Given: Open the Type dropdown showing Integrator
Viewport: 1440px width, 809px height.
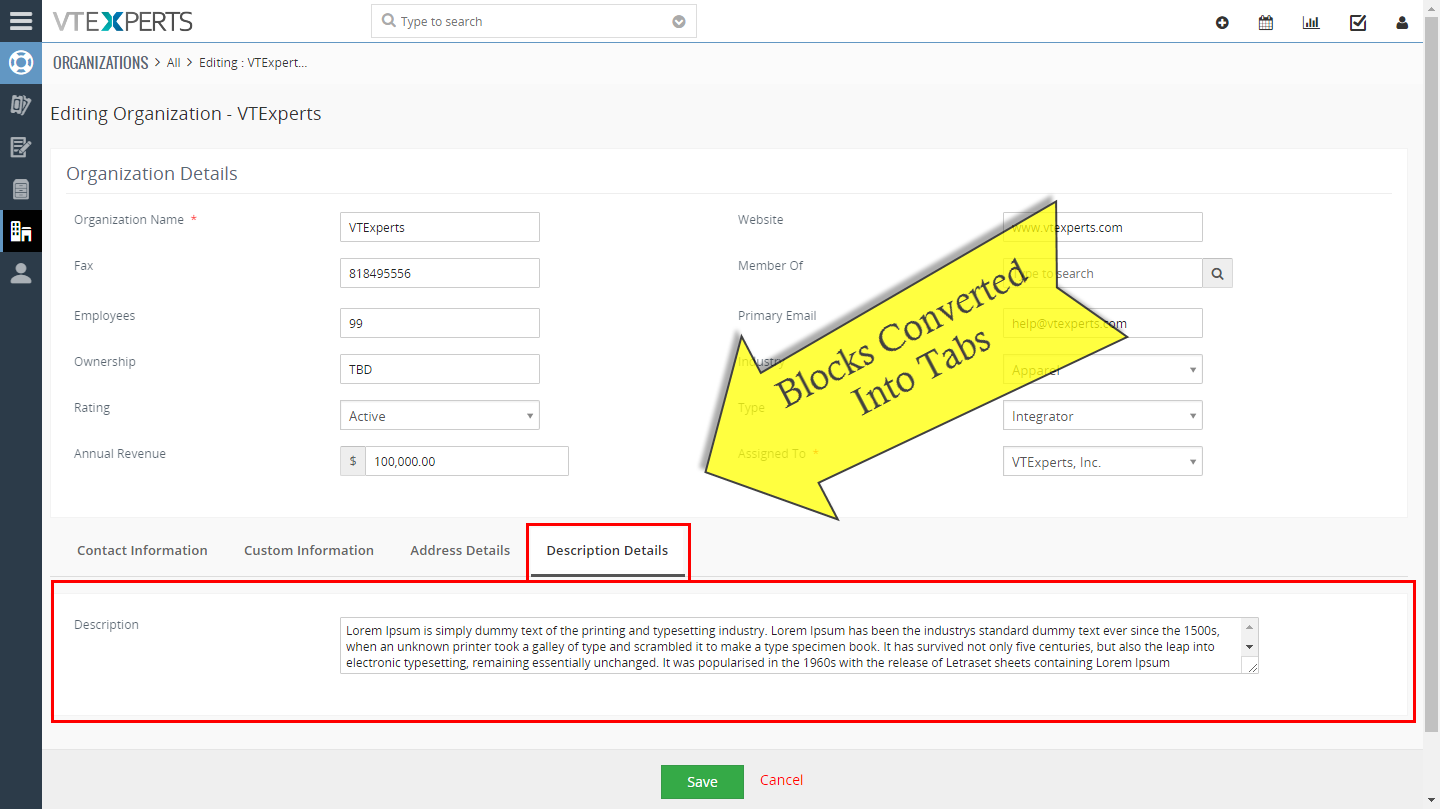Looking at the screenshot, I should point(1102,416).
